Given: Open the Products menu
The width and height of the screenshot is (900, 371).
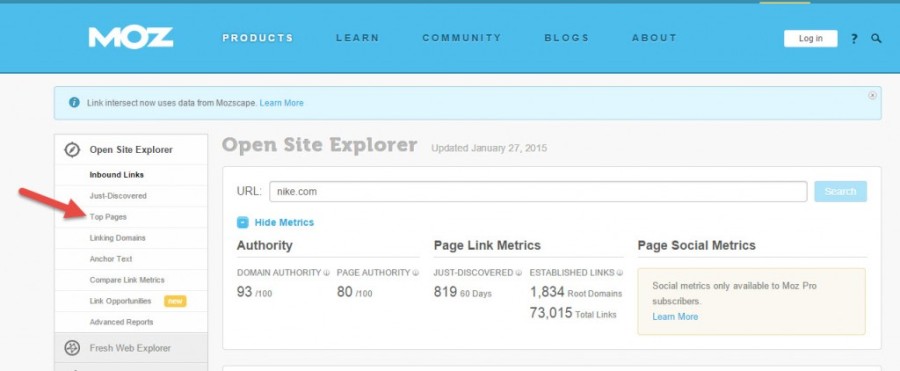Looking at the screenshot, I should pos(258,38).
